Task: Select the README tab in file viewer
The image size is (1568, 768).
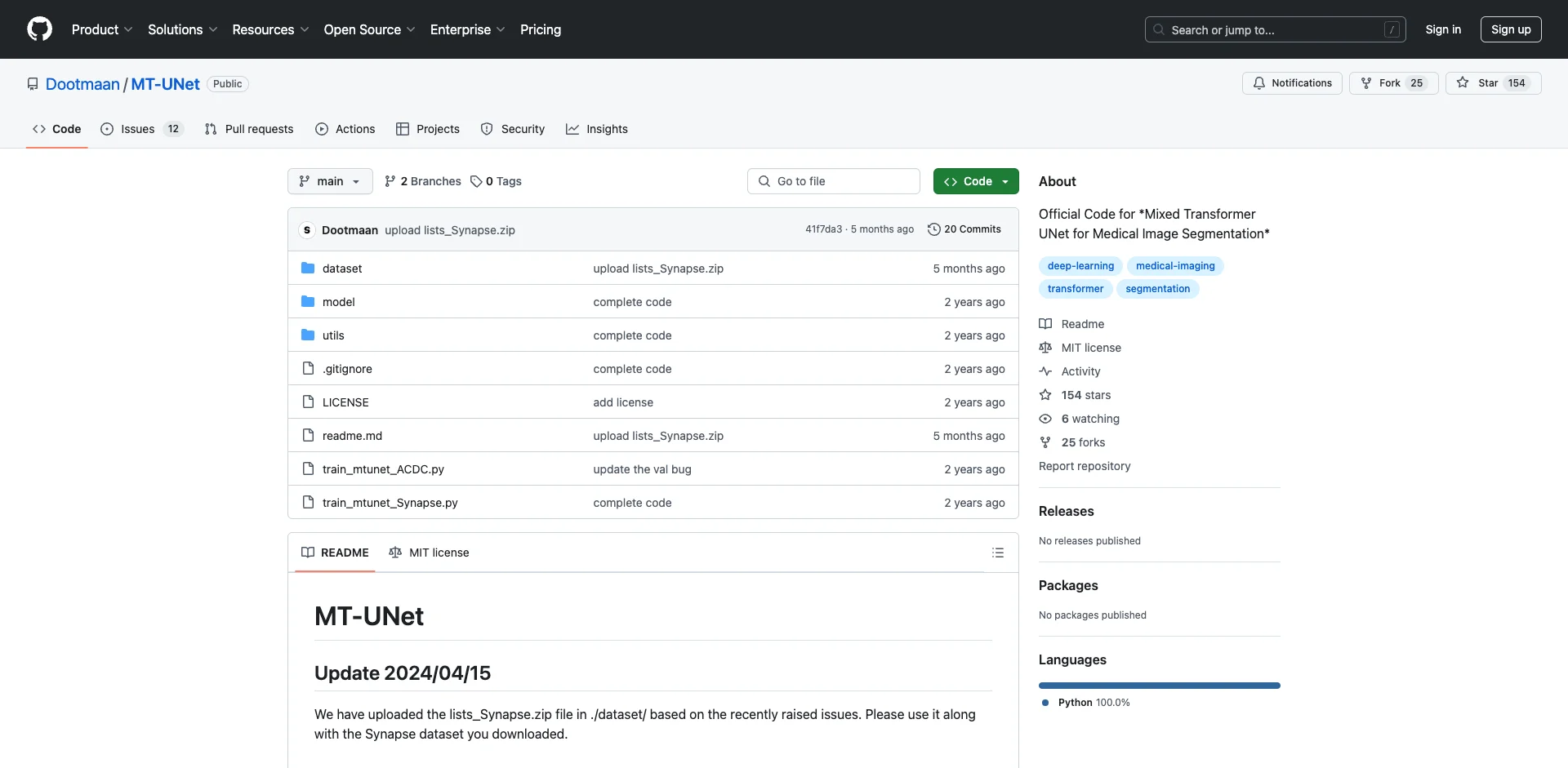Action: click(x=335, y=553)
